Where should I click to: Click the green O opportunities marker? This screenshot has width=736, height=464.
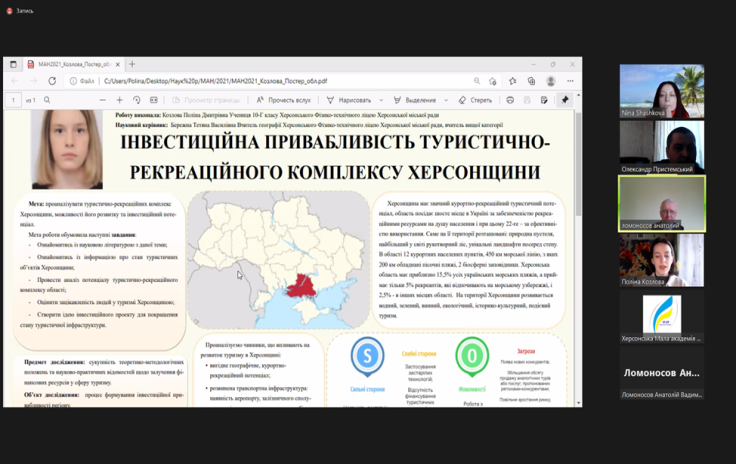(x=472, y=357)
